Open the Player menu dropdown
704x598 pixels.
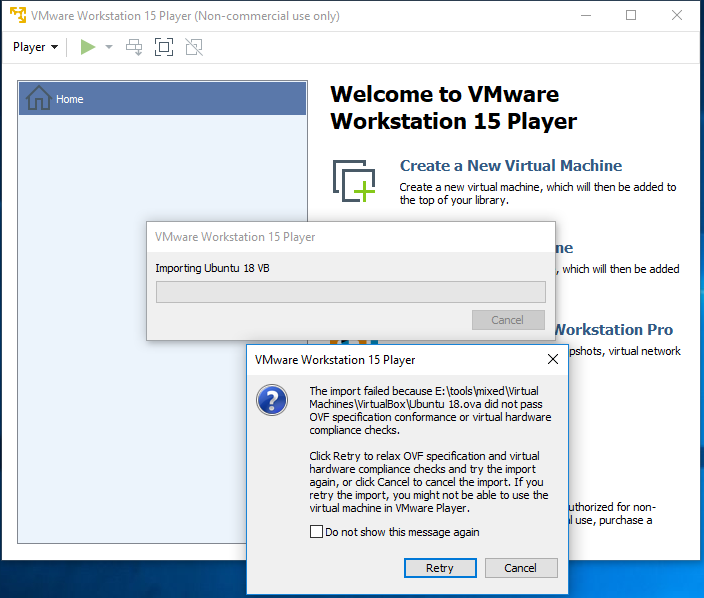coord(35,47)
